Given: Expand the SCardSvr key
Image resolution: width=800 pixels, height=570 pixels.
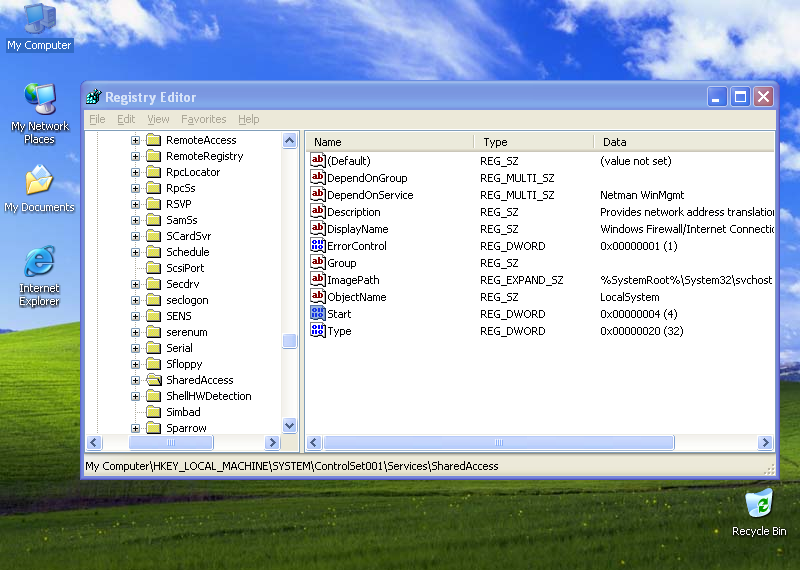Looking at the screenshot, I should 135,236.
